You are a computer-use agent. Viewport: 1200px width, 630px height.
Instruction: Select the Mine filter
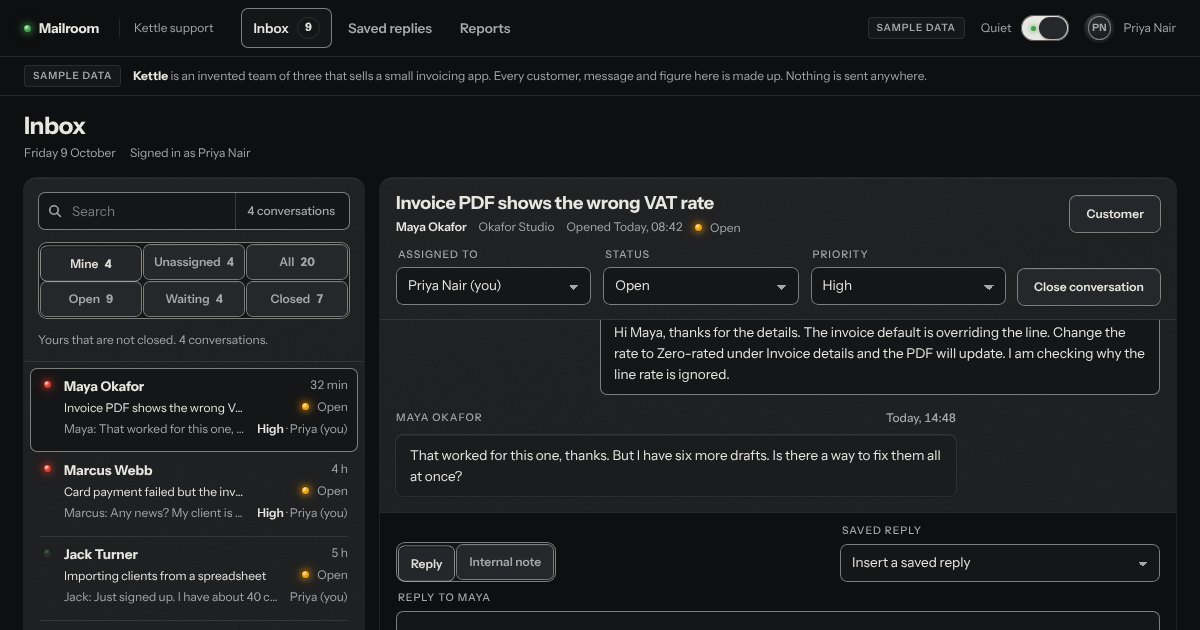[x=91, y=263]
